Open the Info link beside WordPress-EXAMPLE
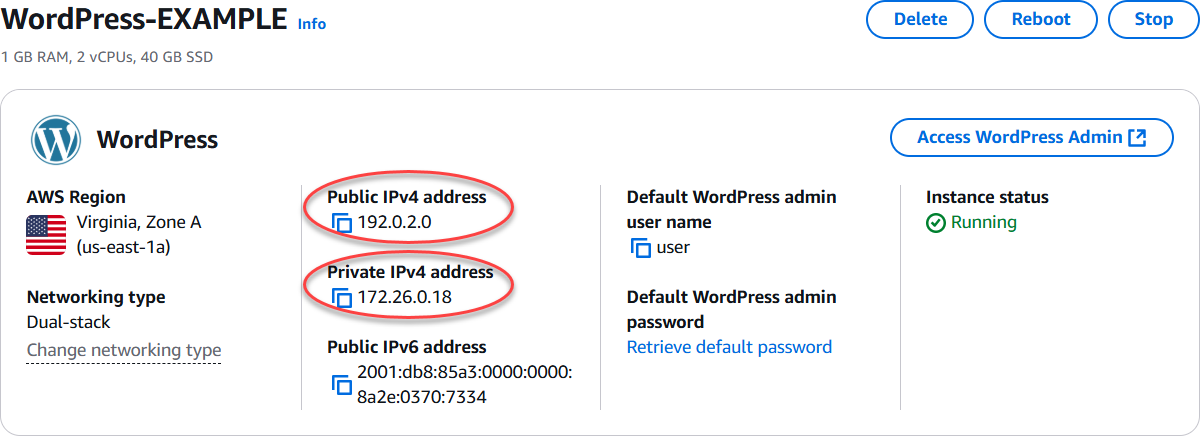The image size is (1200, 436). (312, 24)
